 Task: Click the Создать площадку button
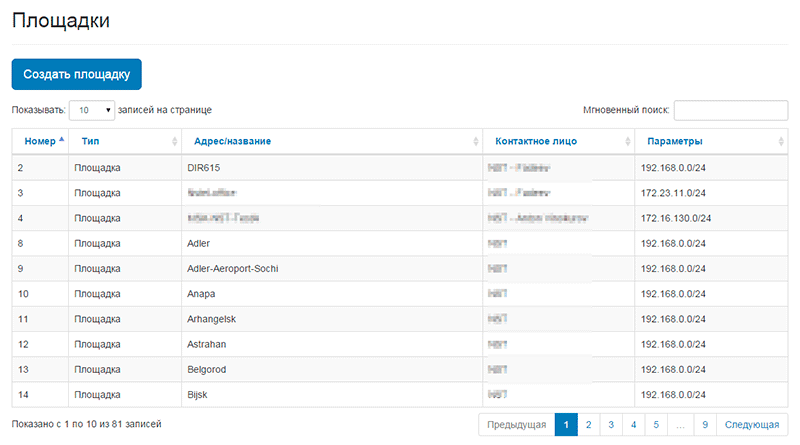pos(77,74)
